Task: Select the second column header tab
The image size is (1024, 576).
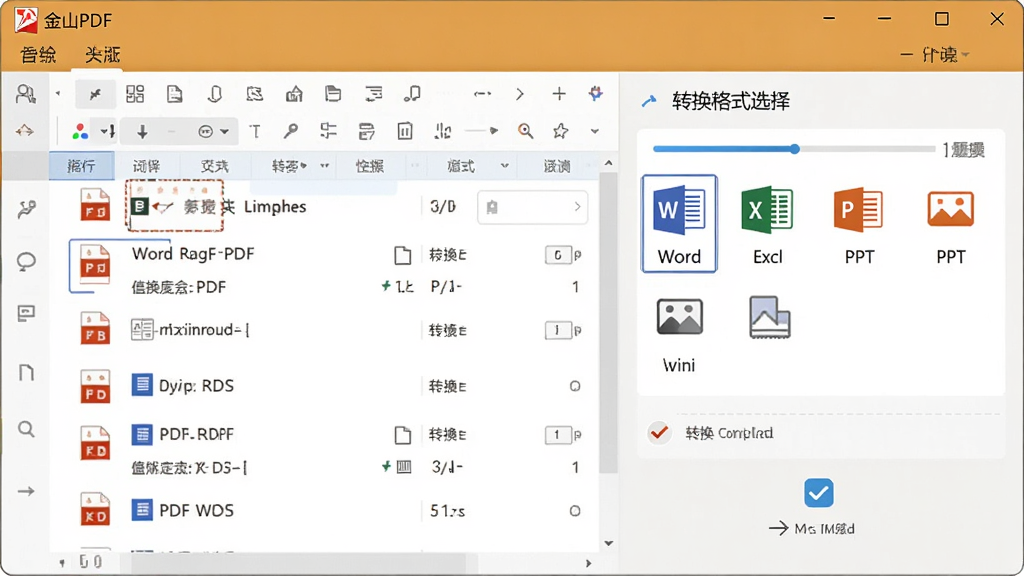Action: coord(146,166)
